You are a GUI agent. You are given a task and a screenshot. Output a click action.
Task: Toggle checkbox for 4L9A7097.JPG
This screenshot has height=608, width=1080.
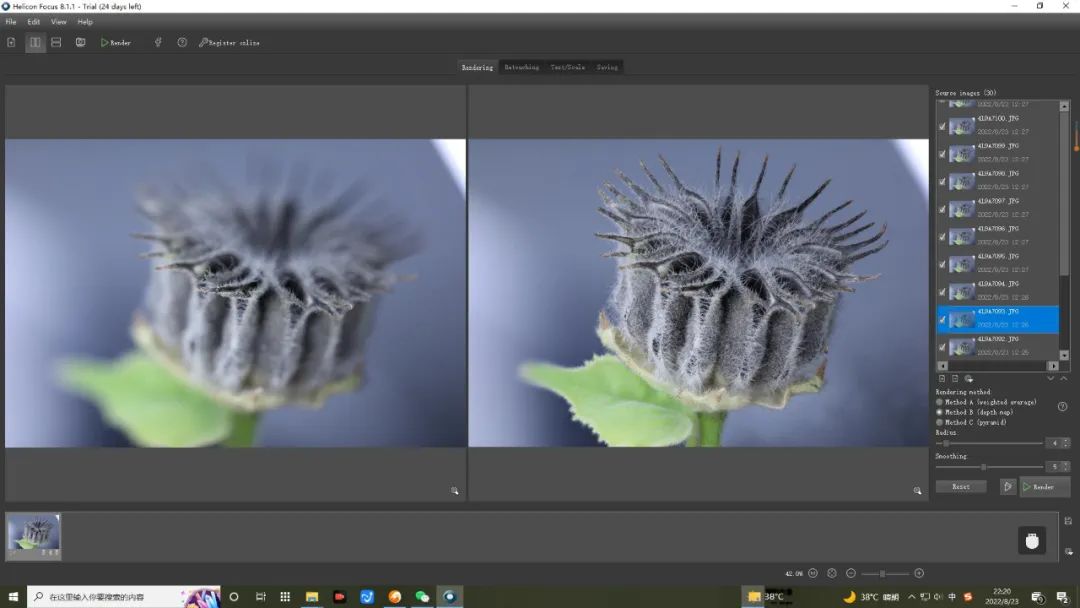942,210
